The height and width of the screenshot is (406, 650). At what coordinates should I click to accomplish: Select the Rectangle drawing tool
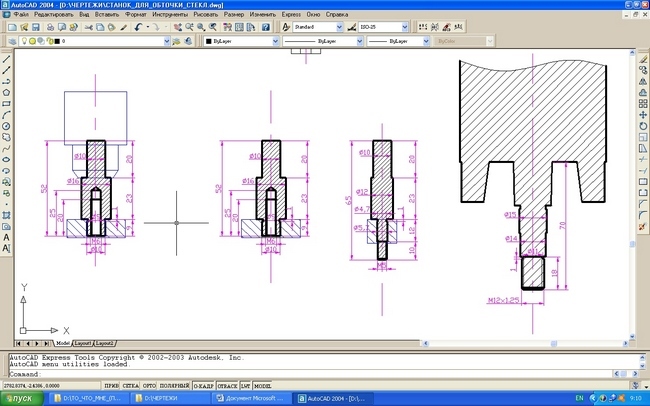coord(6,104)
